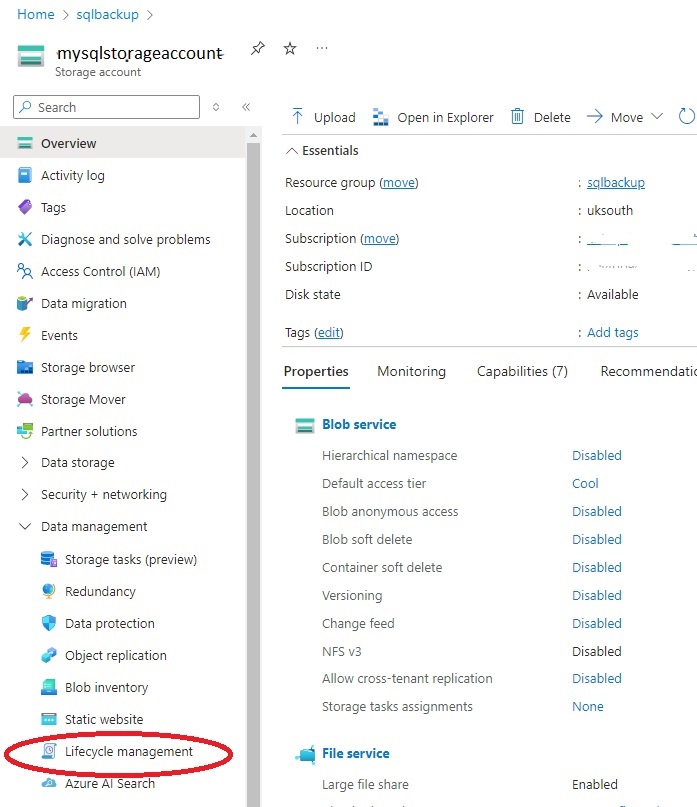Click edit link next to Tags
Viewport: 697px width, 807px height.
click(x=329, y=332)
